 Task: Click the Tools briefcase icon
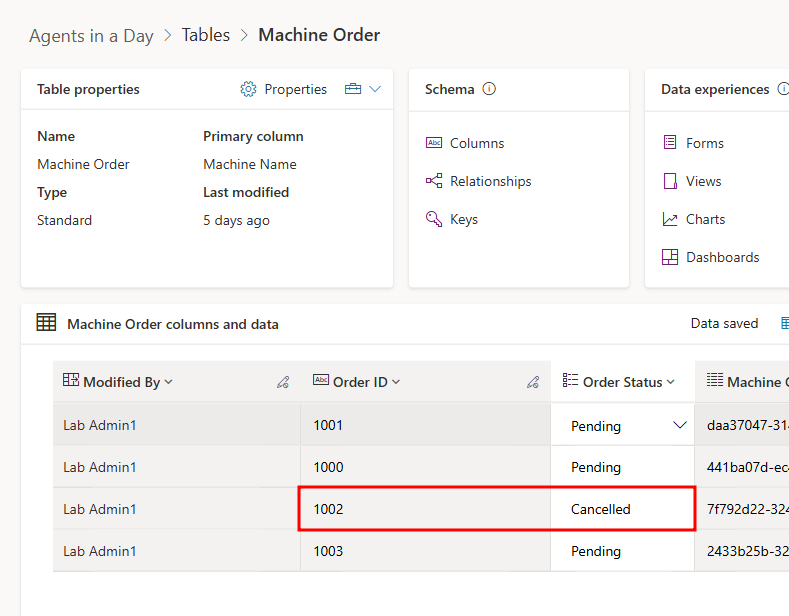352,90
